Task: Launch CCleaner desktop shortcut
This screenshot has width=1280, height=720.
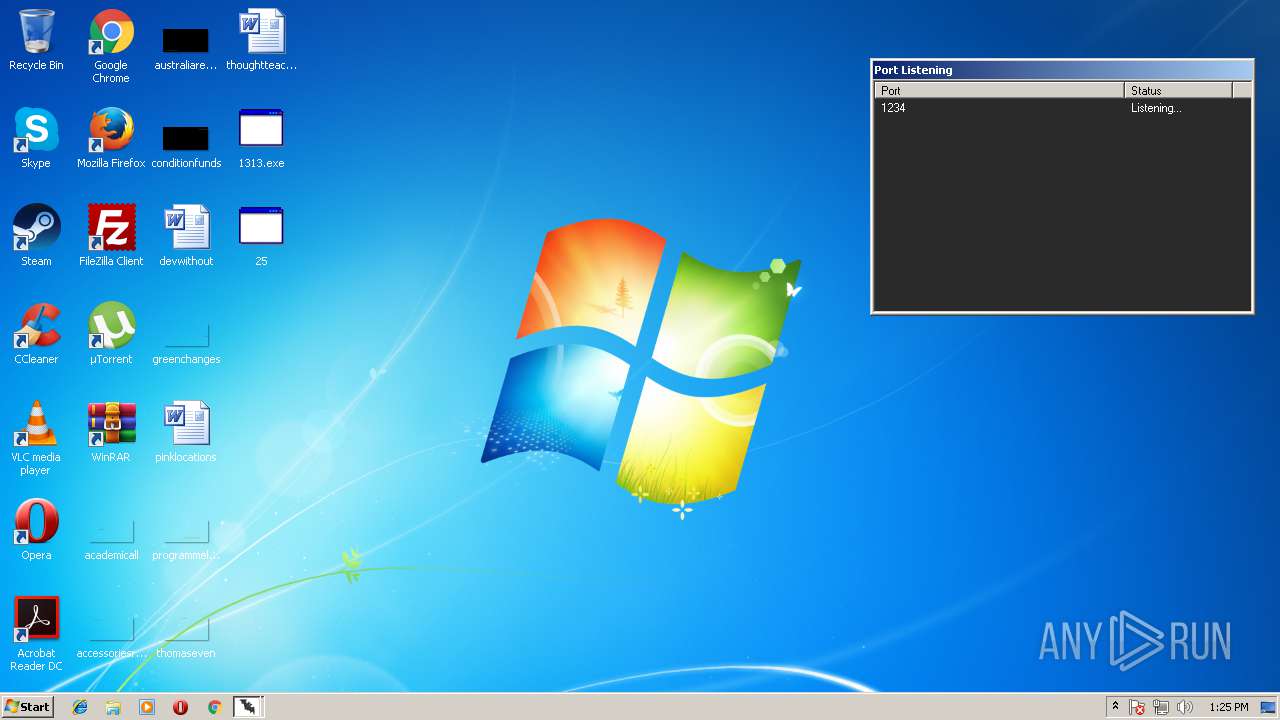Action: (x=36, y=334)
